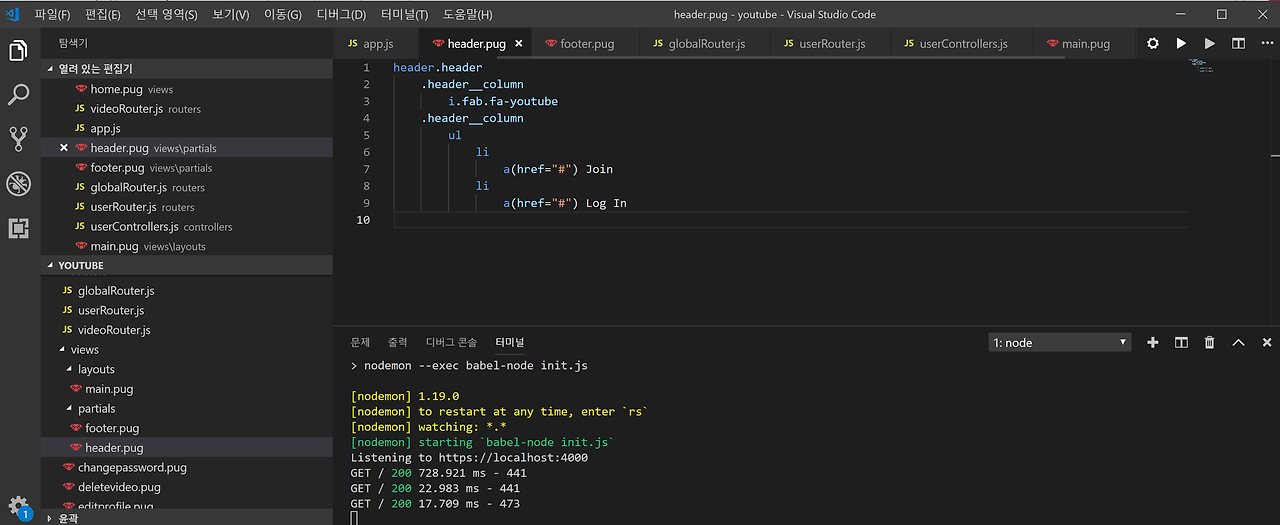Viewport: 1280px width, 525px height.
Task: Open the Search view in activity bar
Action: [18, 95]
